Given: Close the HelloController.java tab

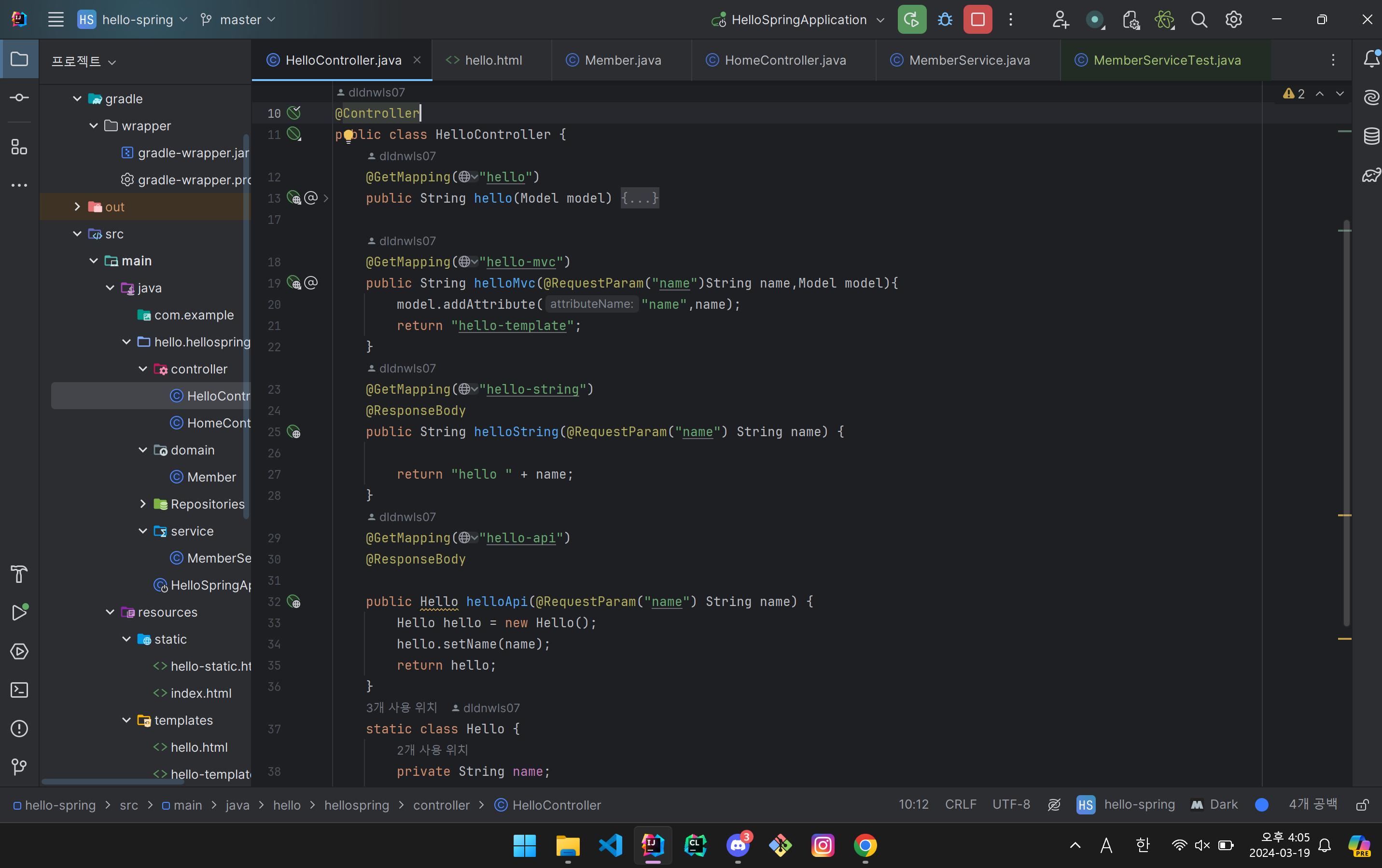Looking at the screenshot, I should [417, 60].
